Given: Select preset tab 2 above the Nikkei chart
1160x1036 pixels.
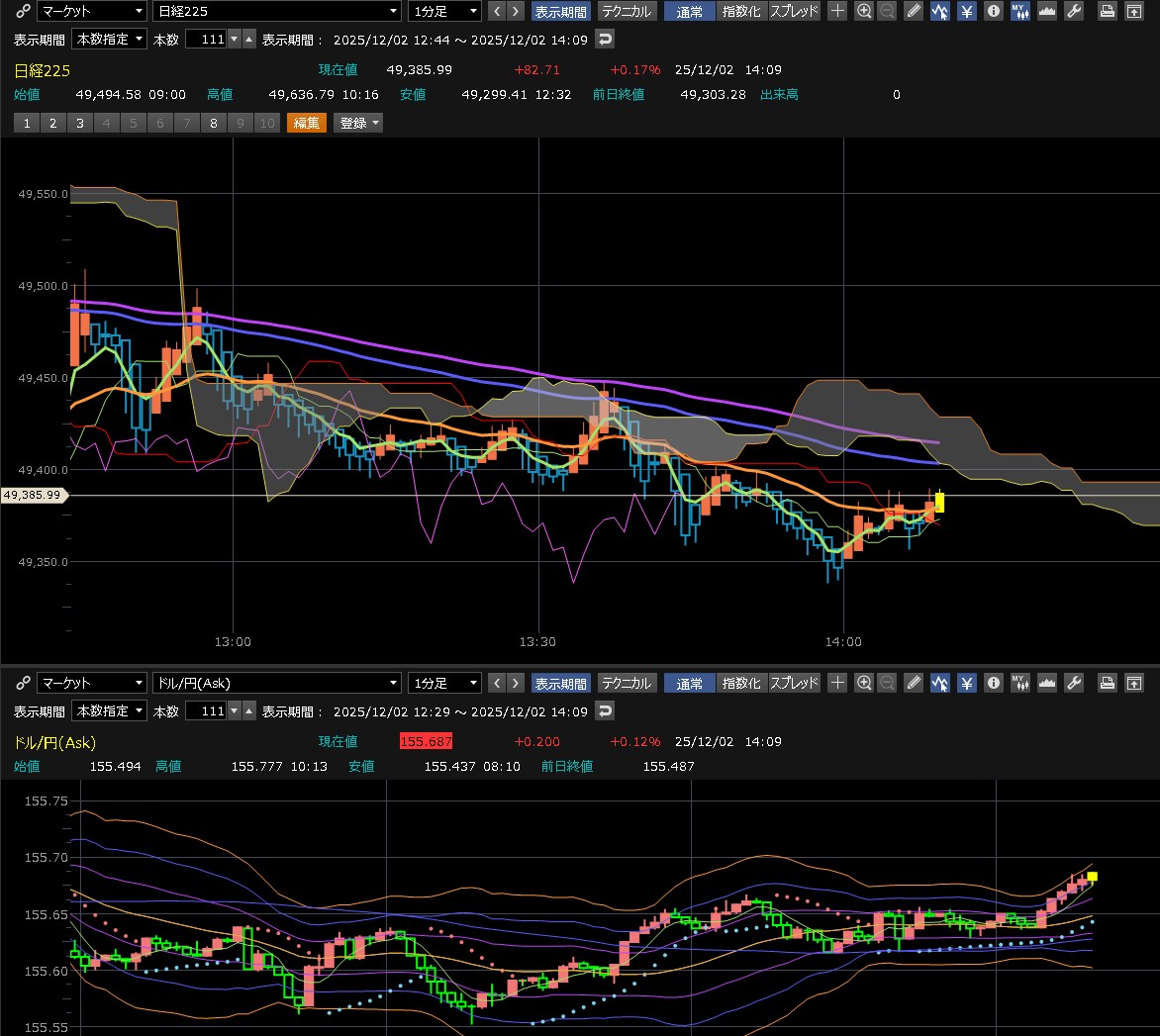Looking at the screenshot, I should (53, 123).
